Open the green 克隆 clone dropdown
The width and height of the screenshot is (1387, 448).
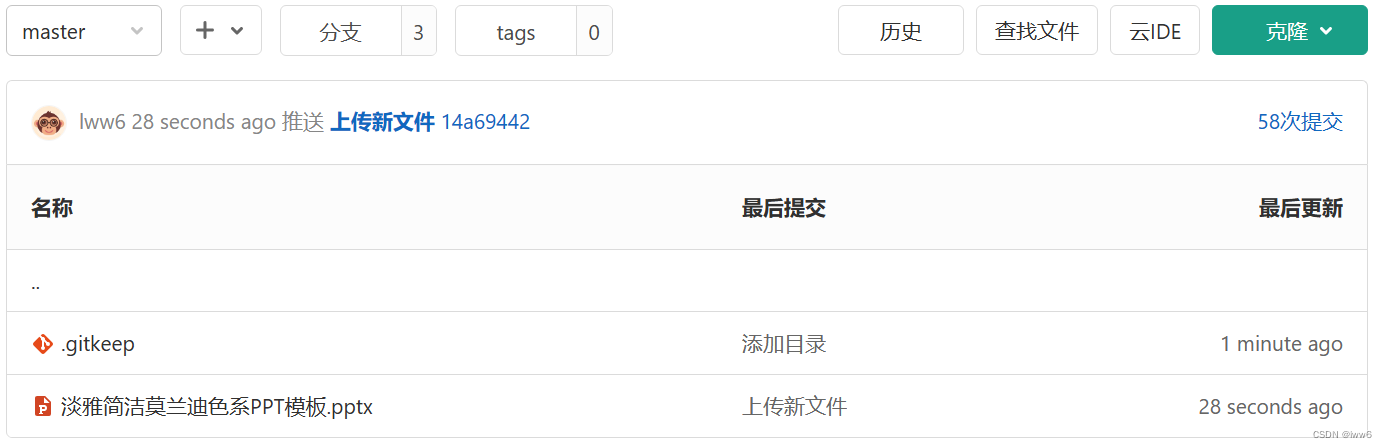point(1289,31)
